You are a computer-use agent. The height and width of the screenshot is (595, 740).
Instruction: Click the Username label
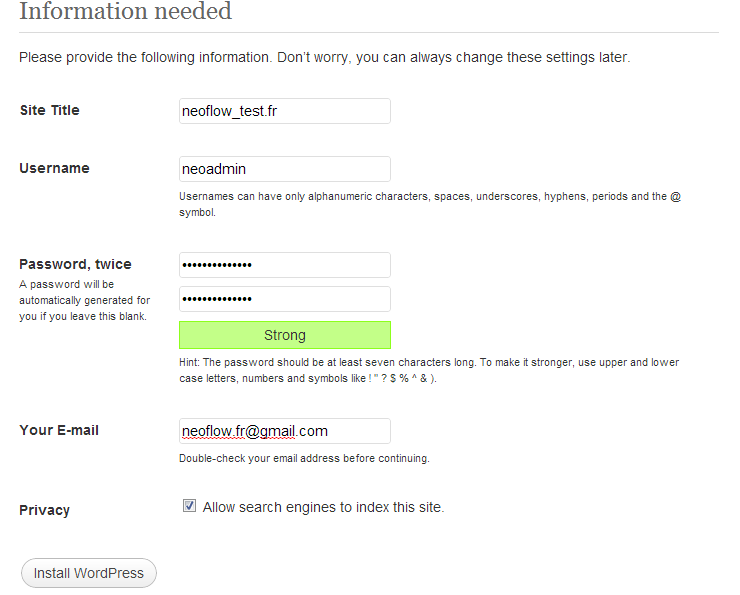coord(54,168)
